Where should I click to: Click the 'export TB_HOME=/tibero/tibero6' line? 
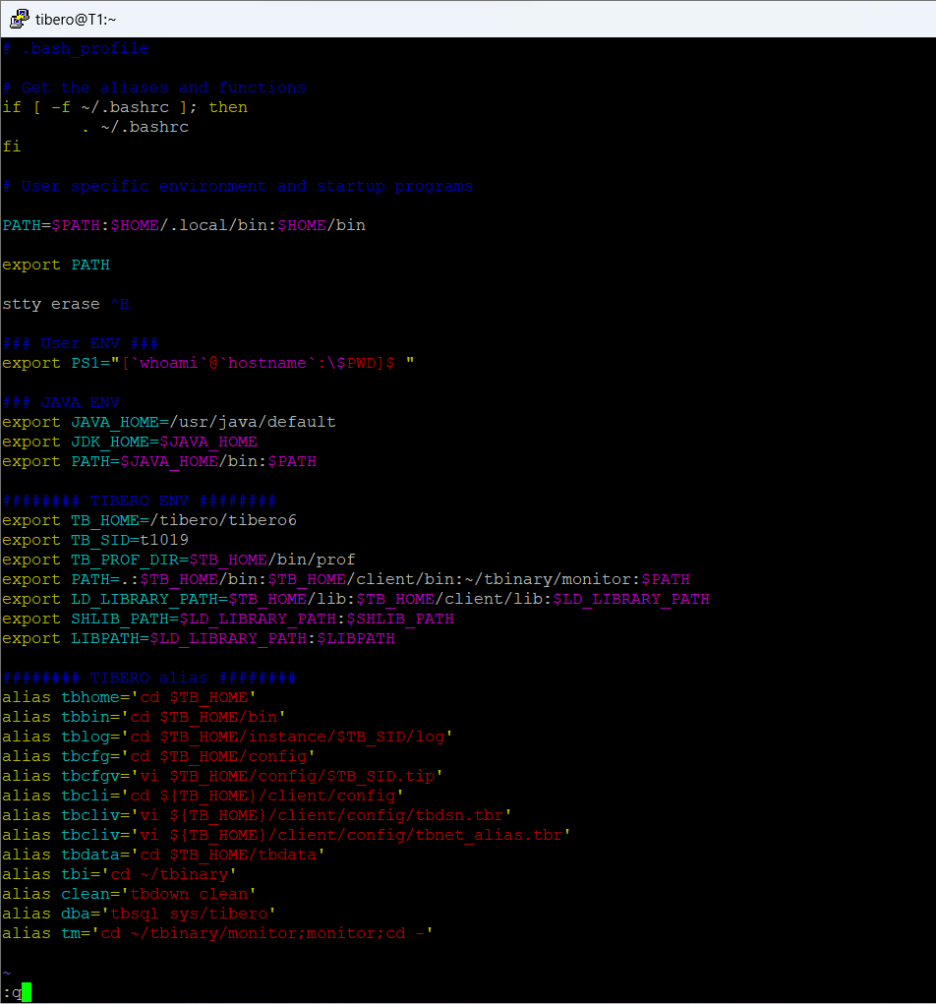(x=149, y=521)
